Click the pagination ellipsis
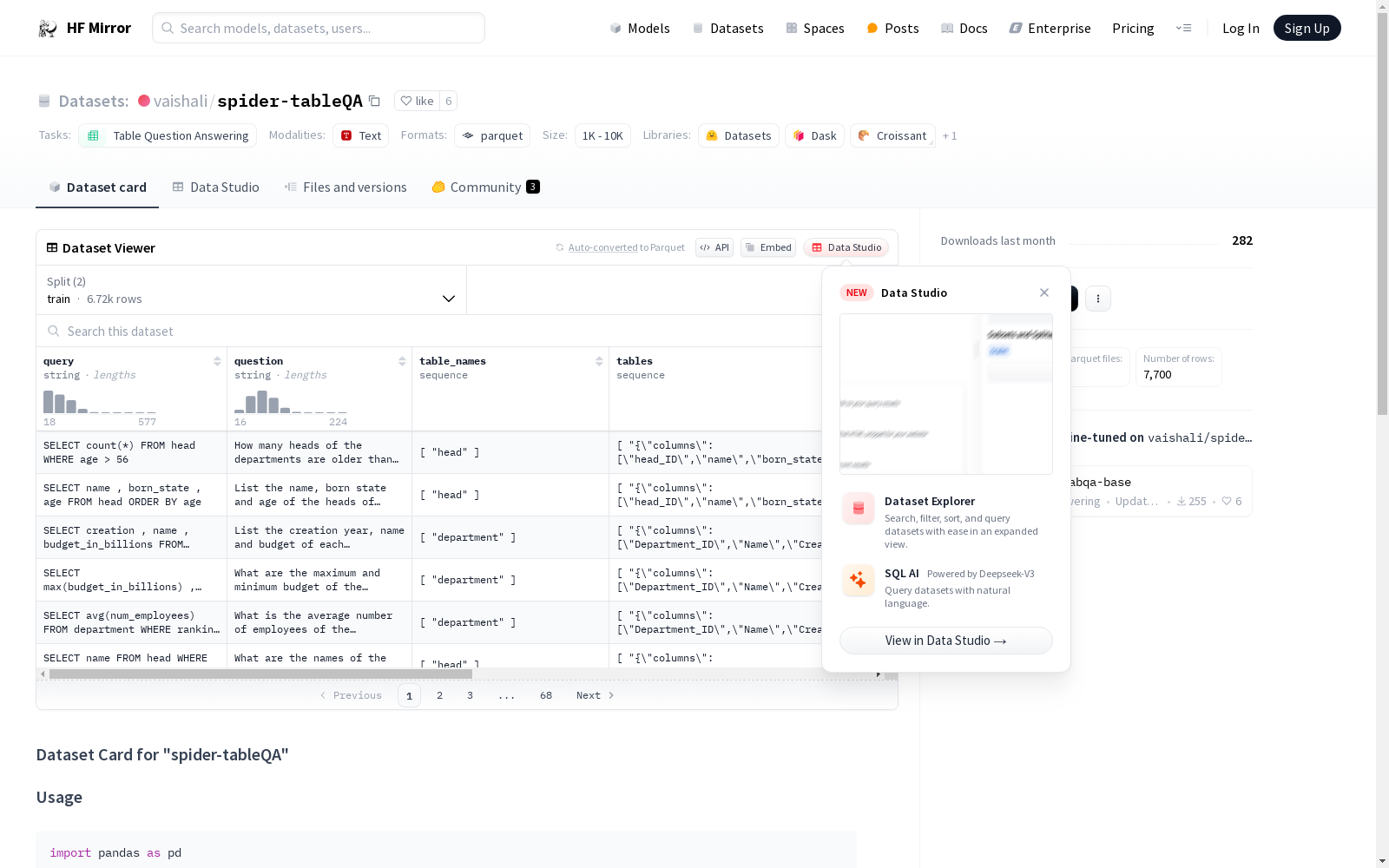Screen dimensions: 1389x868 507,695
